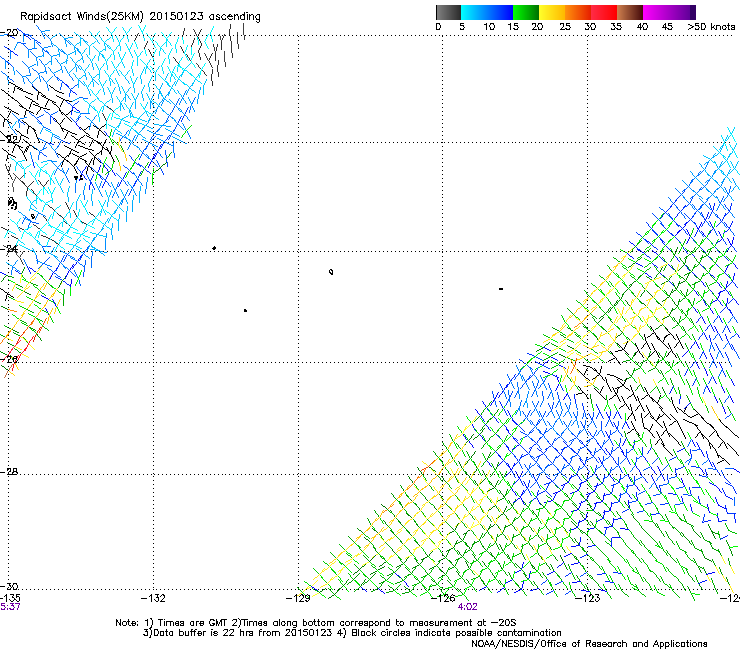The height and width of the screenshot is (650, 740).
Task: Click the title text 'Rapidsact Winds(25KM) 20150123 ascending'
Action: point(140,17)
